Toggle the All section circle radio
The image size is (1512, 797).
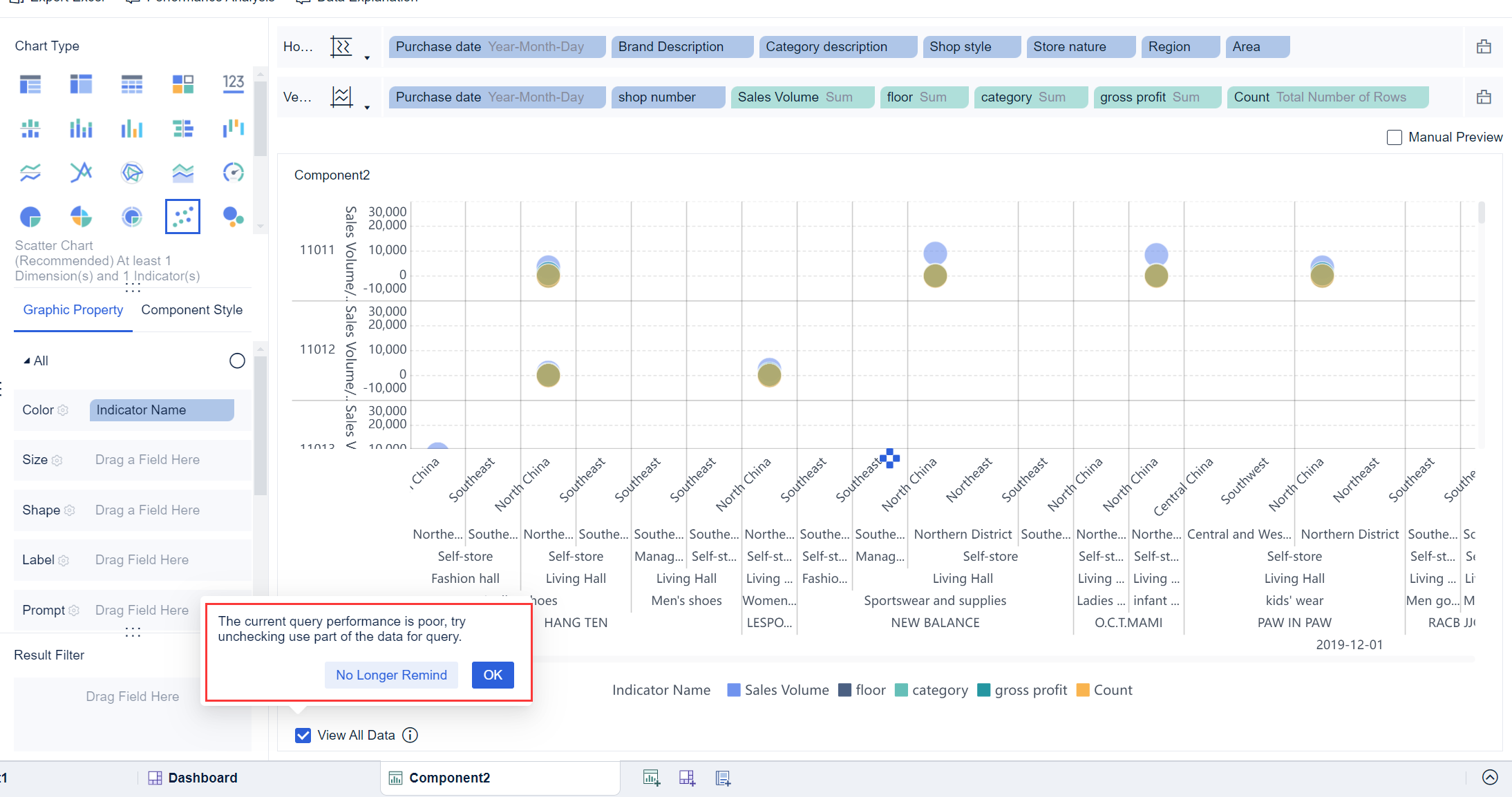(237, 361)
